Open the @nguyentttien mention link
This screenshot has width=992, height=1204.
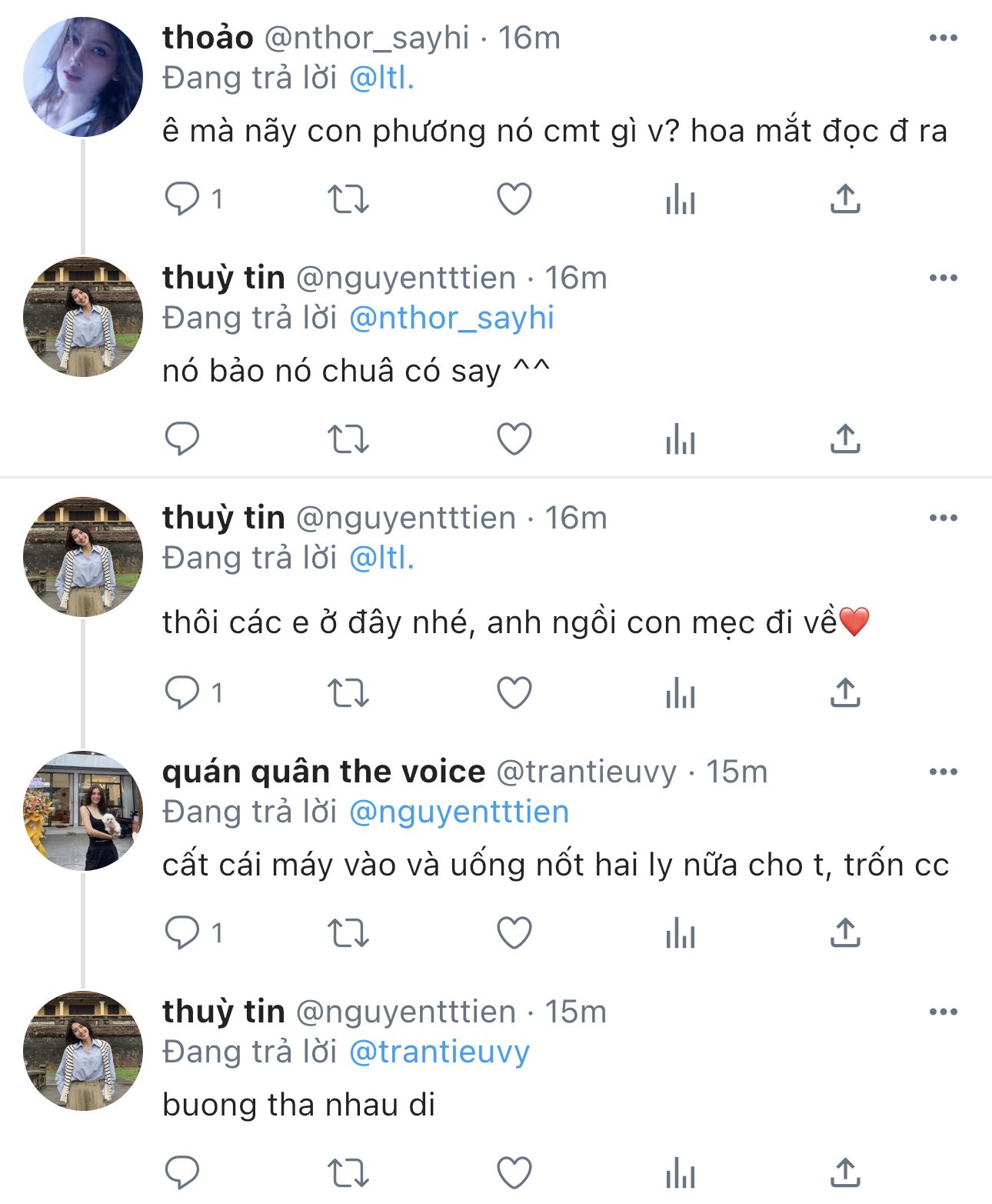[458, 812]
